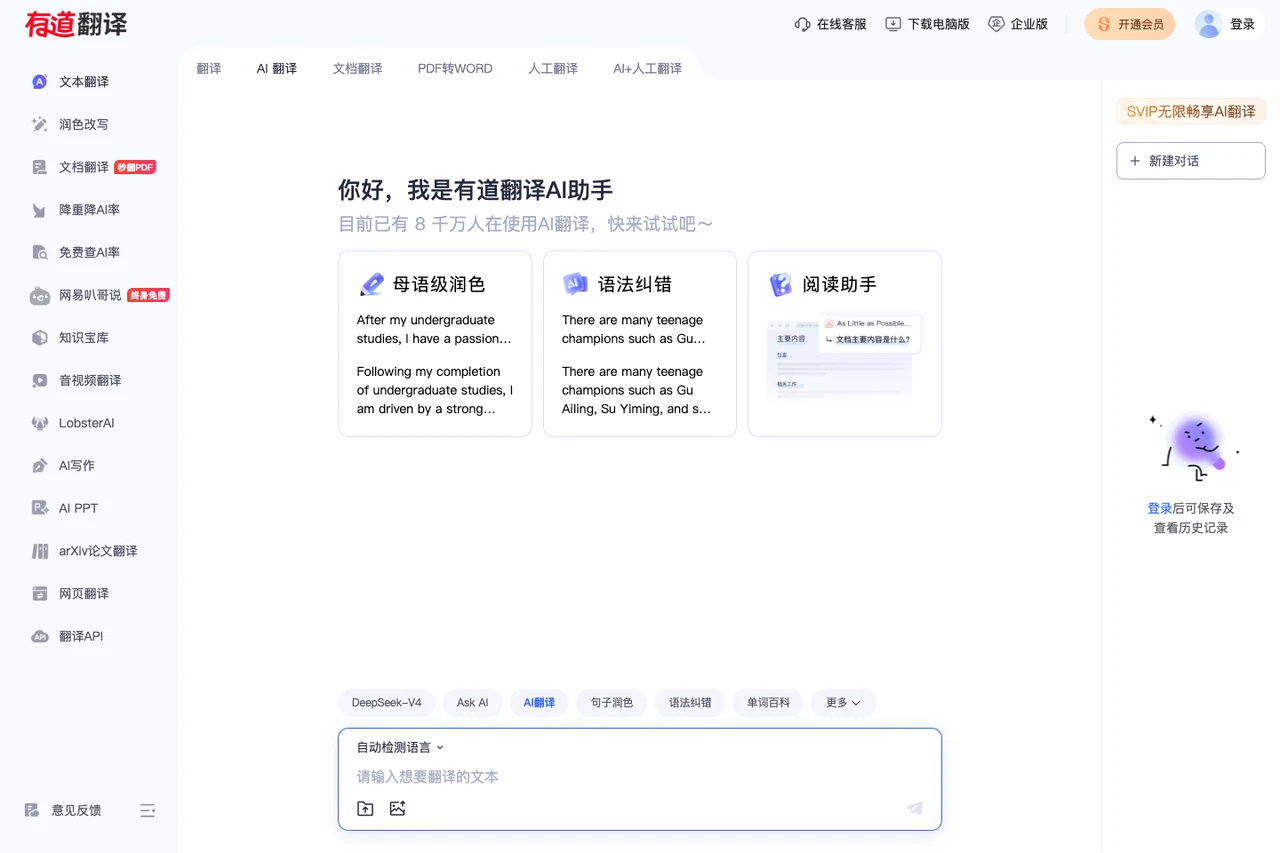This screenshot has height=853, width=1280.
Task: Collapse the sidebar with menu icon
Action: tap(148, 810)
